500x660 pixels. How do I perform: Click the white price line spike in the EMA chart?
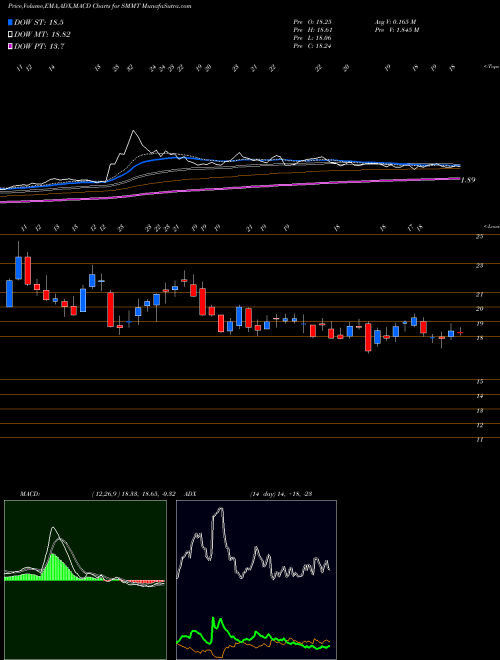tap(134, 131)
